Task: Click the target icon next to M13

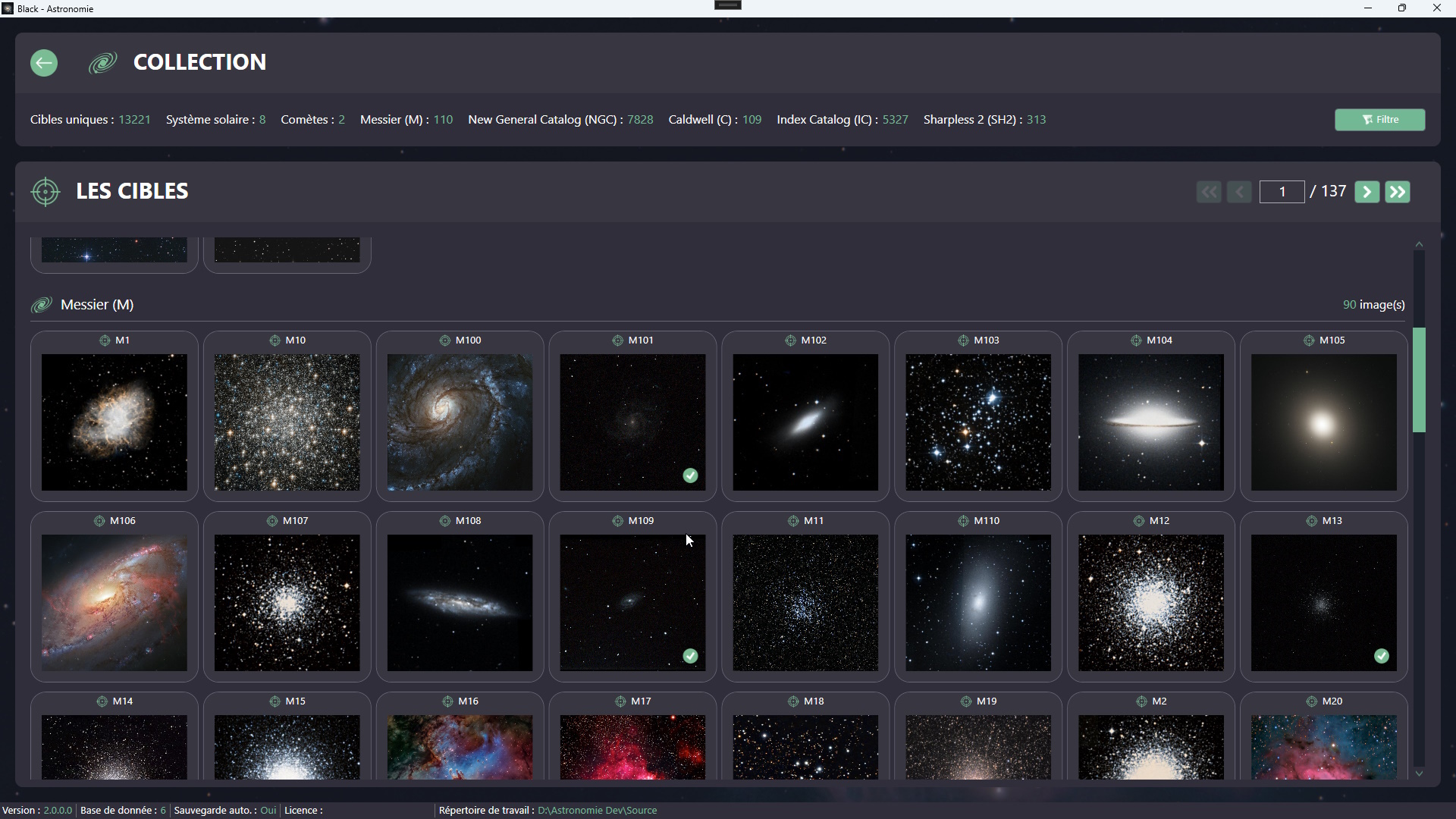Action: [1311, 521]
